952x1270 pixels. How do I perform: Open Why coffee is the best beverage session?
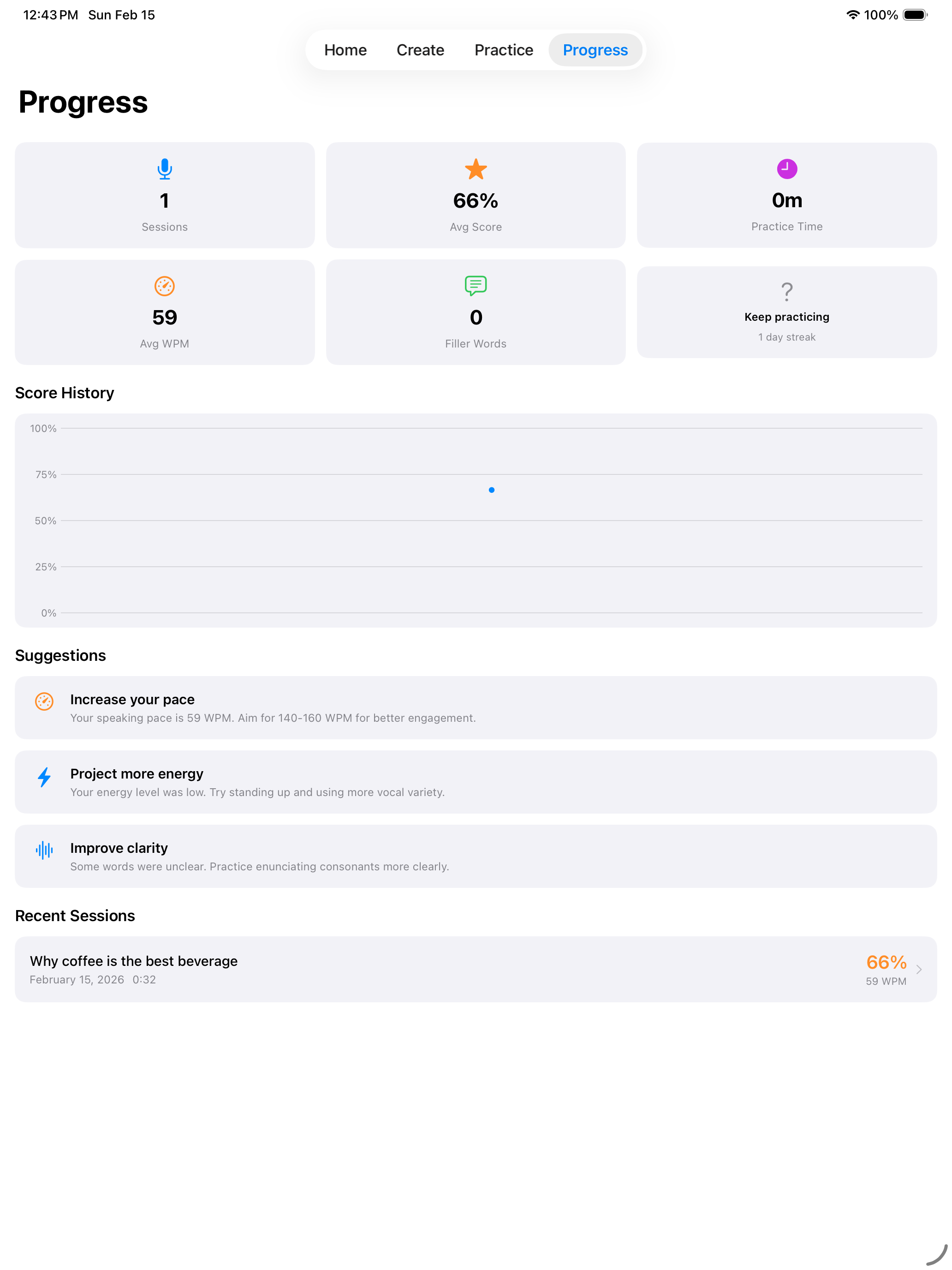coord(476,970)
